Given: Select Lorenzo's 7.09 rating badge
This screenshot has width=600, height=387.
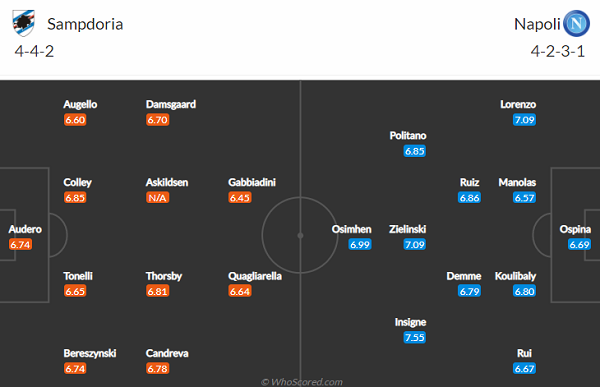Looking at the screenshot, I should coord(524,120).
